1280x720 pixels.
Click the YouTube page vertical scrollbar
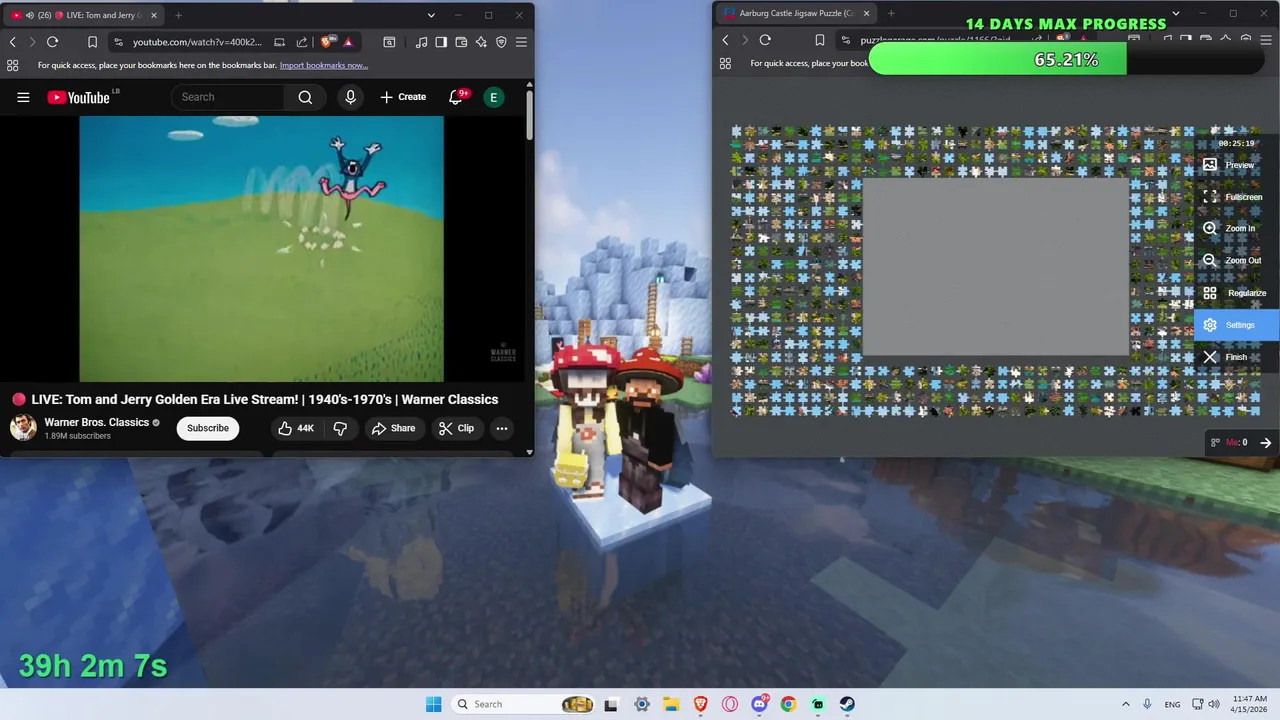(x=530, y=115)
